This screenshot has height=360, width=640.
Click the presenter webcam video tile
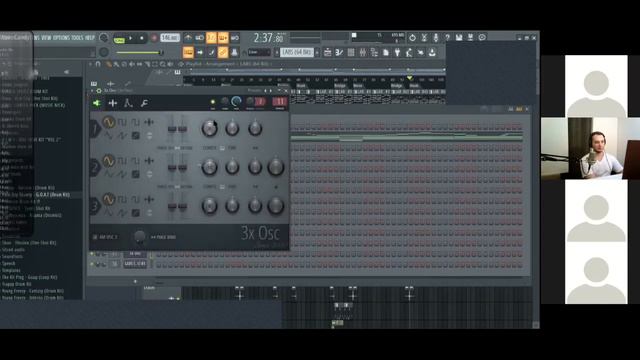(x=590, y=149)
